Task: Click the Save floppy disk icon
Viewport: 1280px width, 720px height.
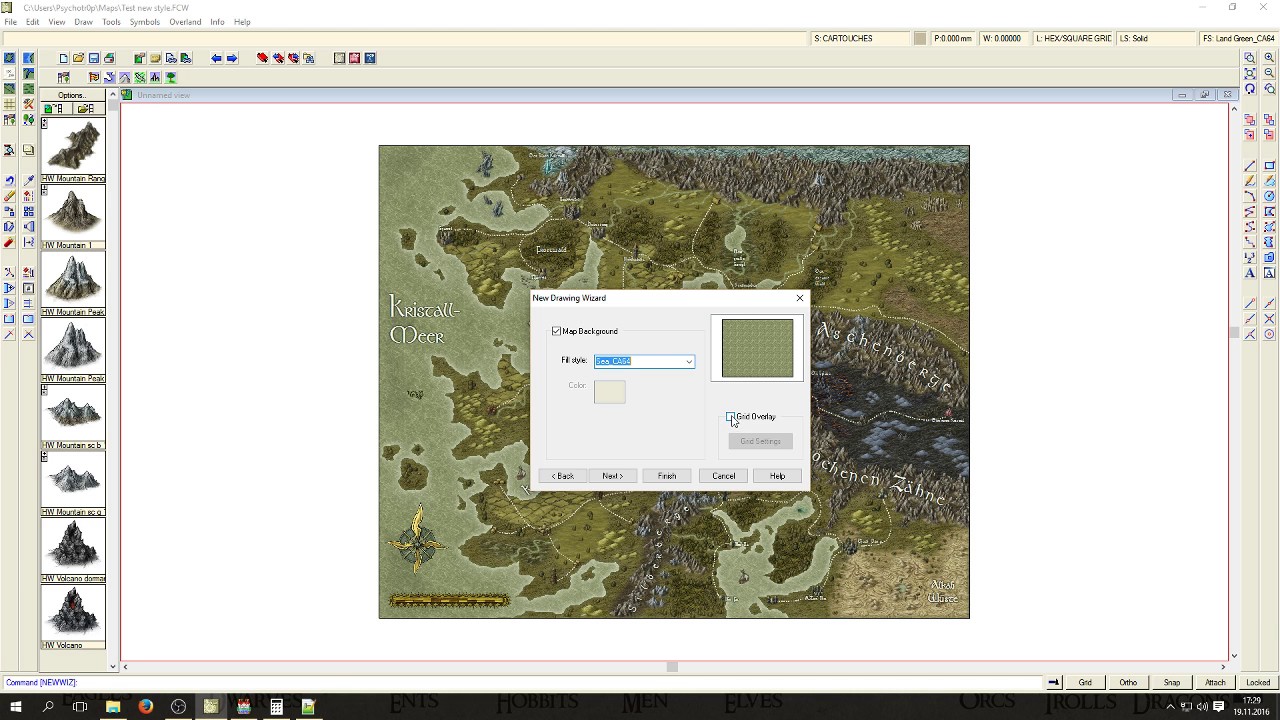Action: [x=94, y=58]
